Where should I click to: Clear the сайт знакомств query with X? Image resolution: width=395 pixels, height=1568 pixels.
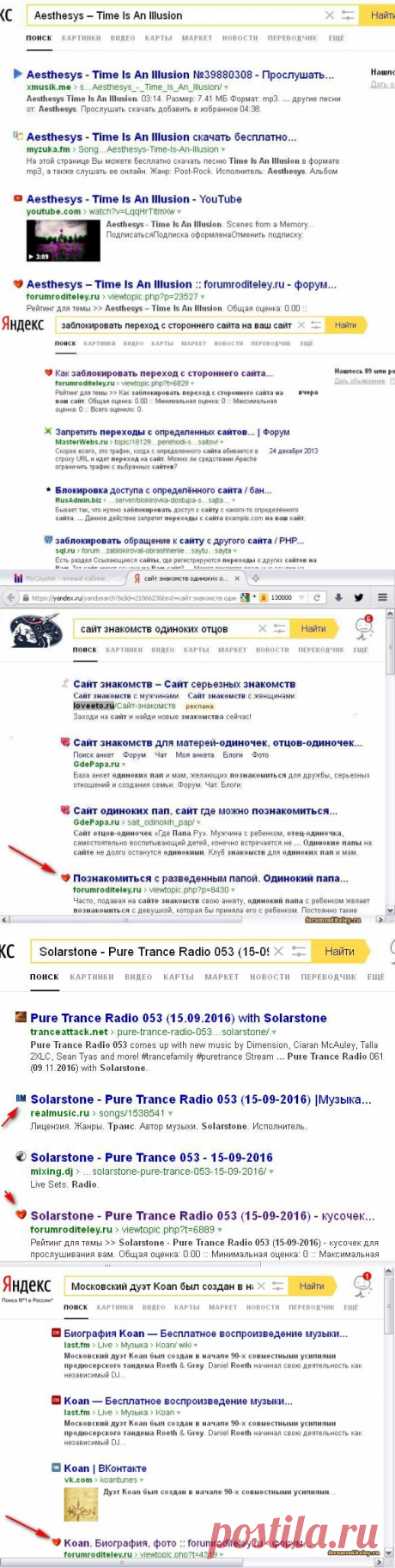[x=263, y=629]
